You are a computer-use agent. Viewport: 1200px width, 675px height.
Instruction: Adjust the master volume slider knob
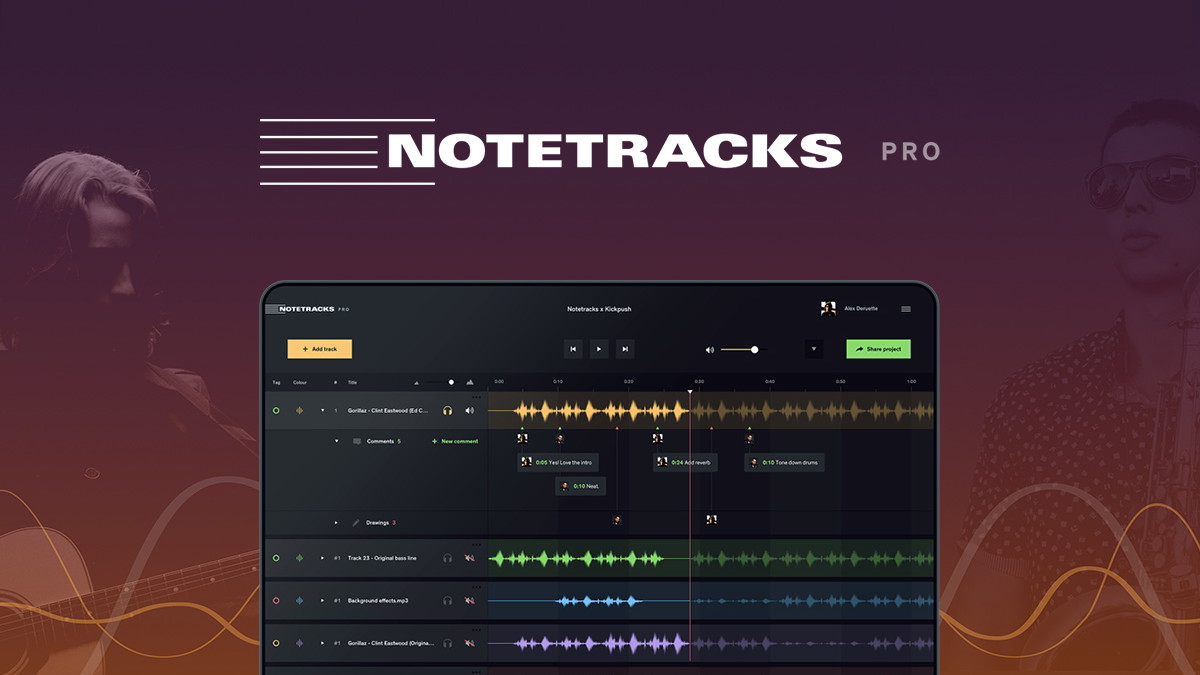[754, 350]
